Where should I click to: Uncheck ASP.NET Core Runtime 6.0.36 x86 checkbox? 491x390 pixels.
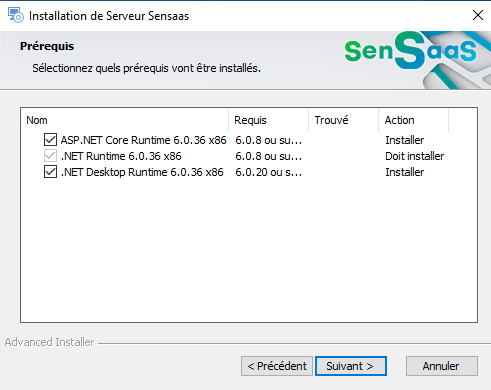pos(50,140)
